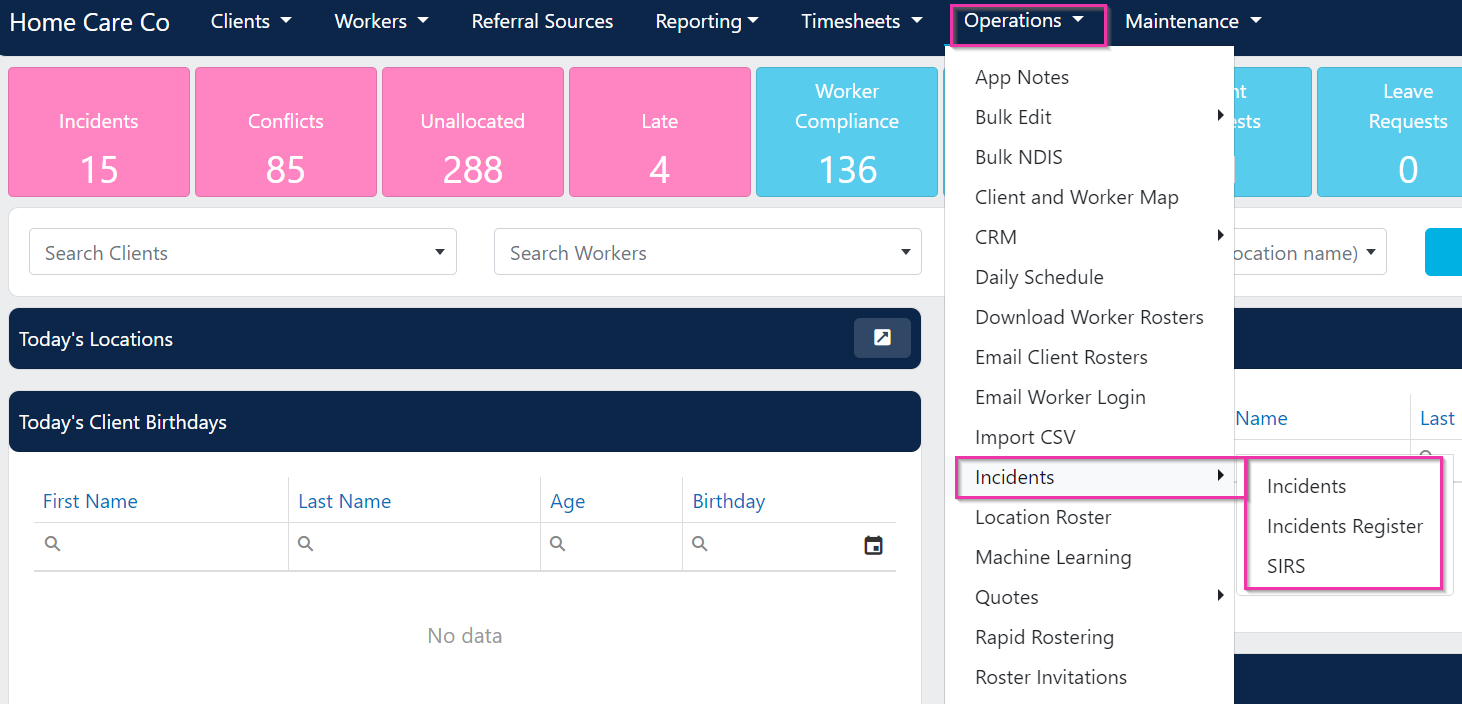The width and height of the screenshot is (1462, 704).
Task: Click the Name column header at right
Action: coord(1261,418)
